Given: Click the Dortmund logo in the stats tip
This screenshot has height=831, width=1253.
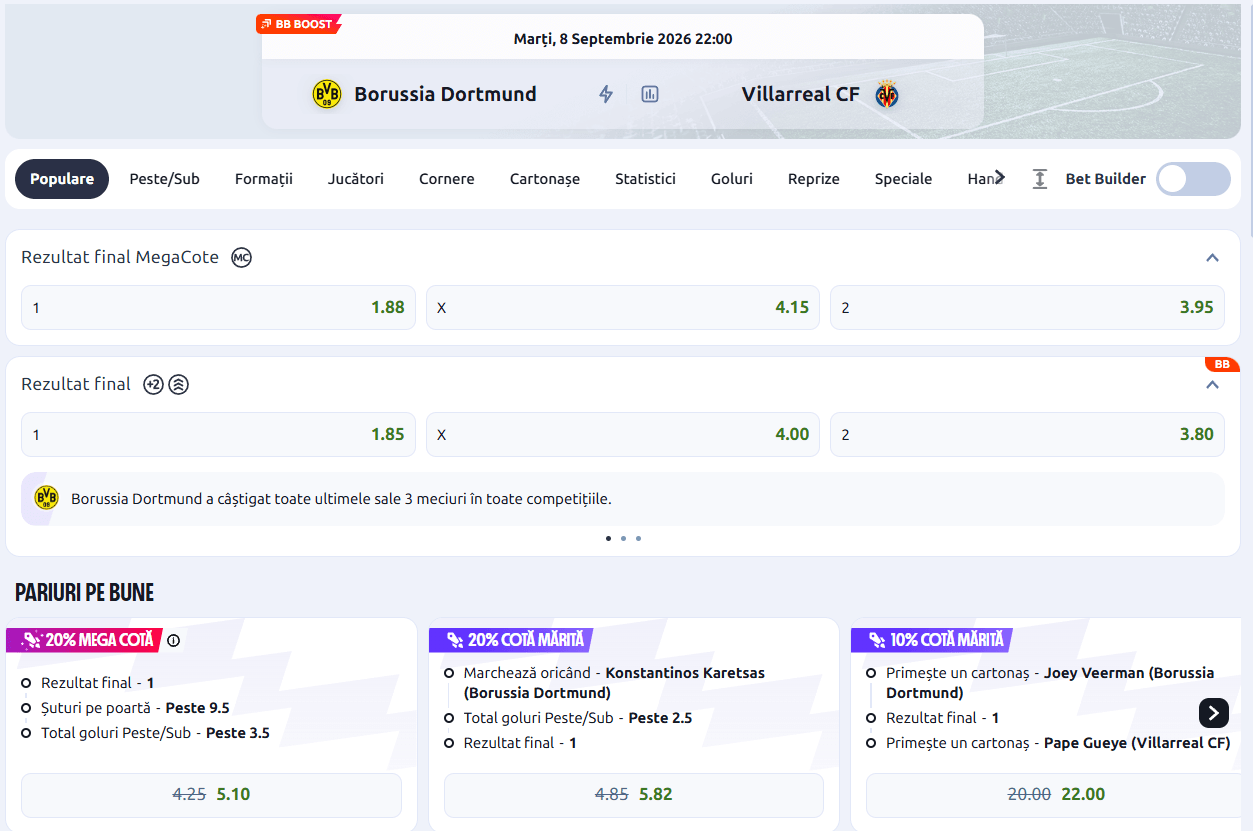Looking at the screenshot, I should click(47, 498).
